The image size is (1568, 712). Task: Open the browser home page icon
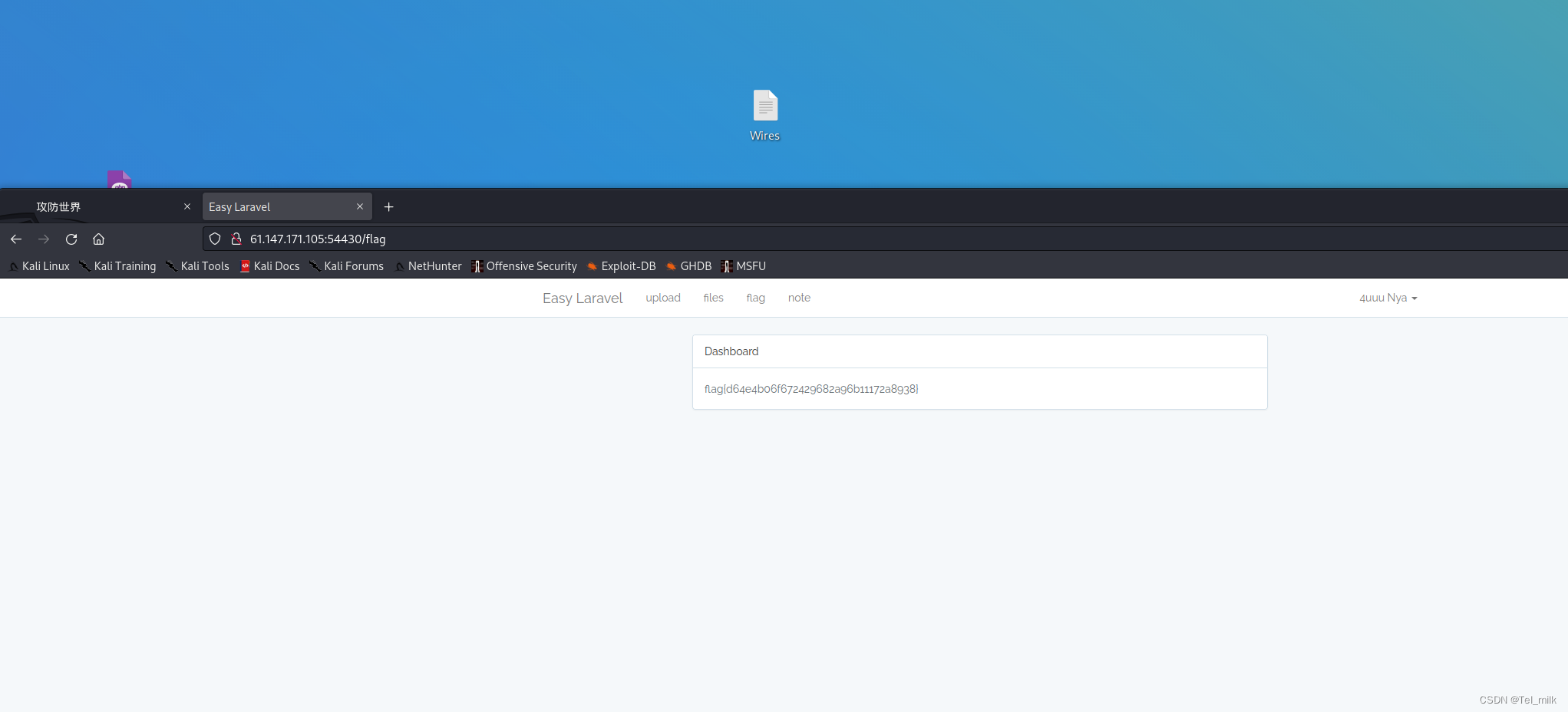coord(99,239)
